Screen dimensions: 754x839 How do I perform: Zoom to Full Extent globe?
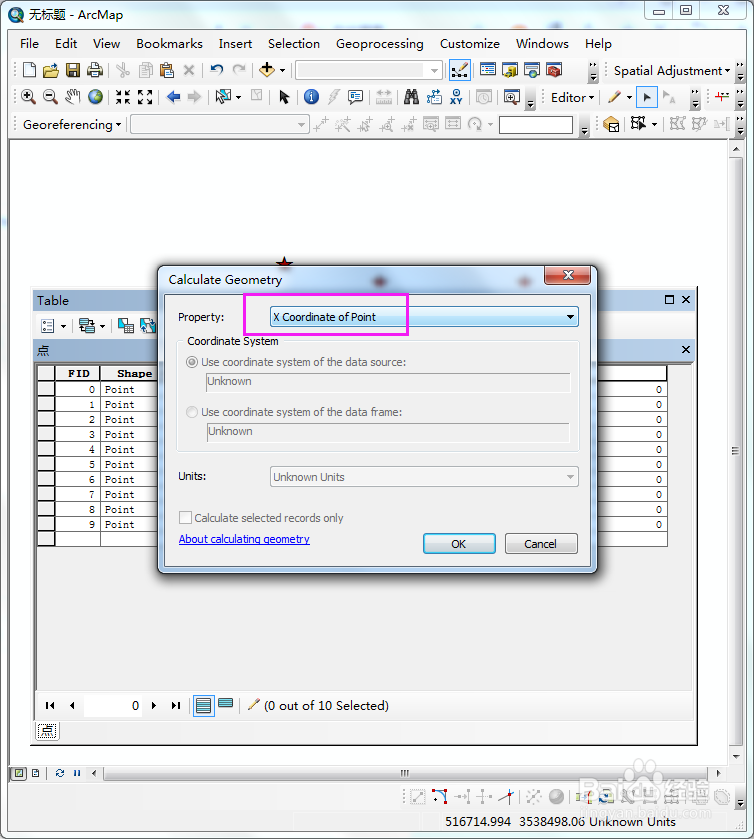[95, 97]
